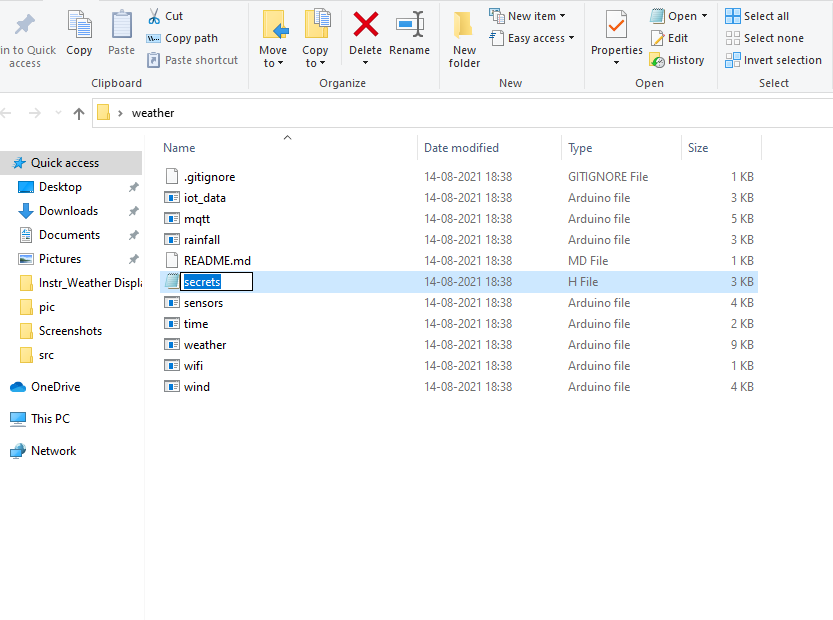Screen dimensions: 833x620
Task: Expand the New item dropdown
Action: tap(528, 16)
